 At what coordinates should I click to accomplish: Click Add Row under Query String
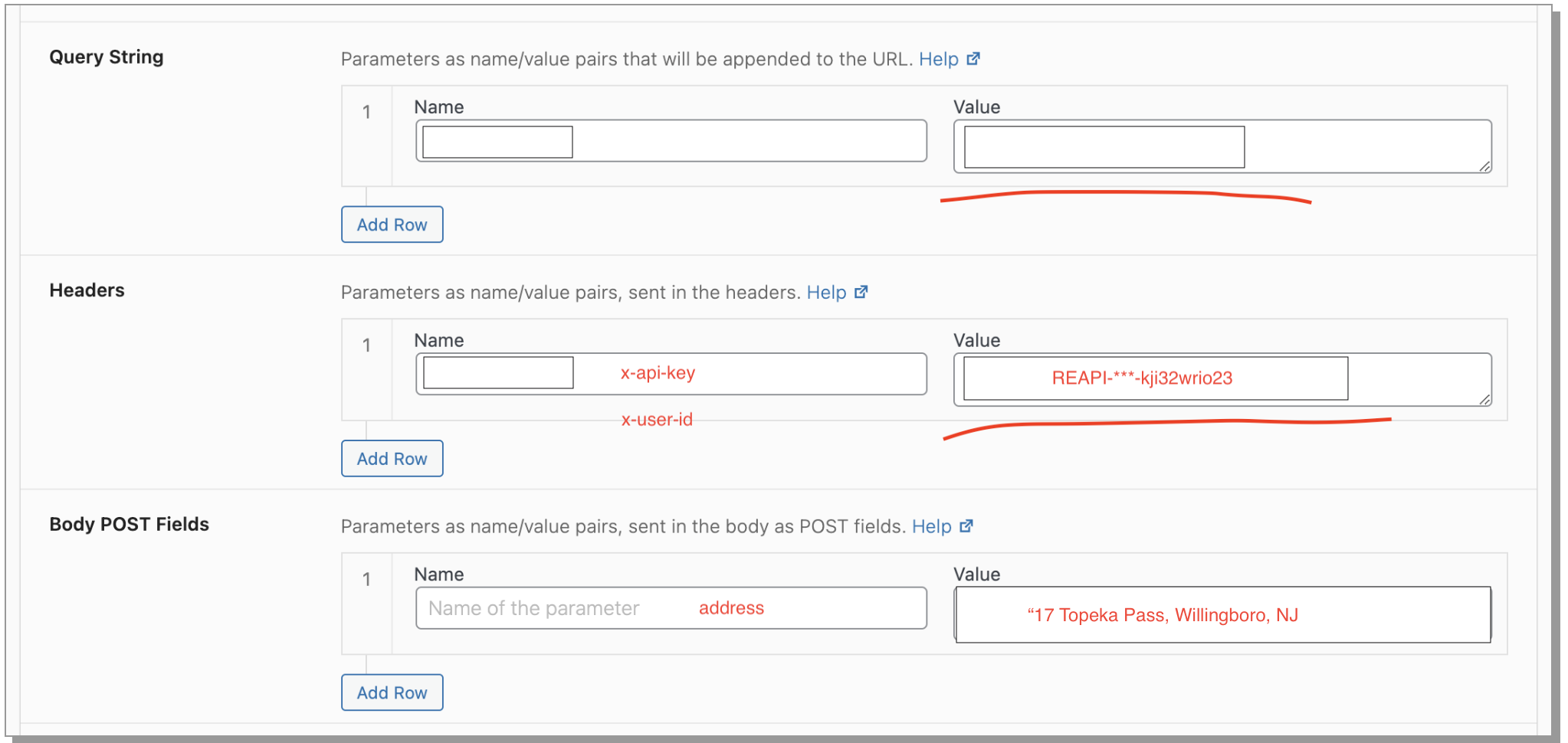(392, 224)
